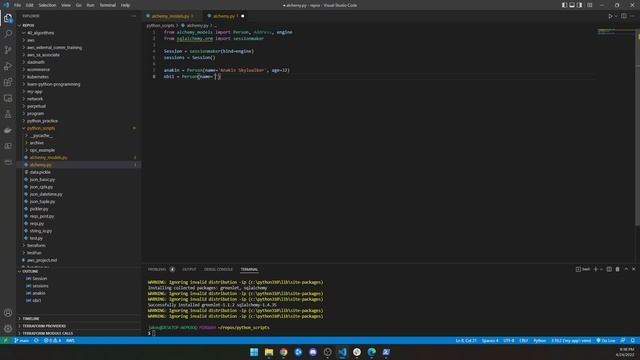Toggle the primary side bar layout button
This screenshot has width=640, height=360.
click(x=564, y=5)
